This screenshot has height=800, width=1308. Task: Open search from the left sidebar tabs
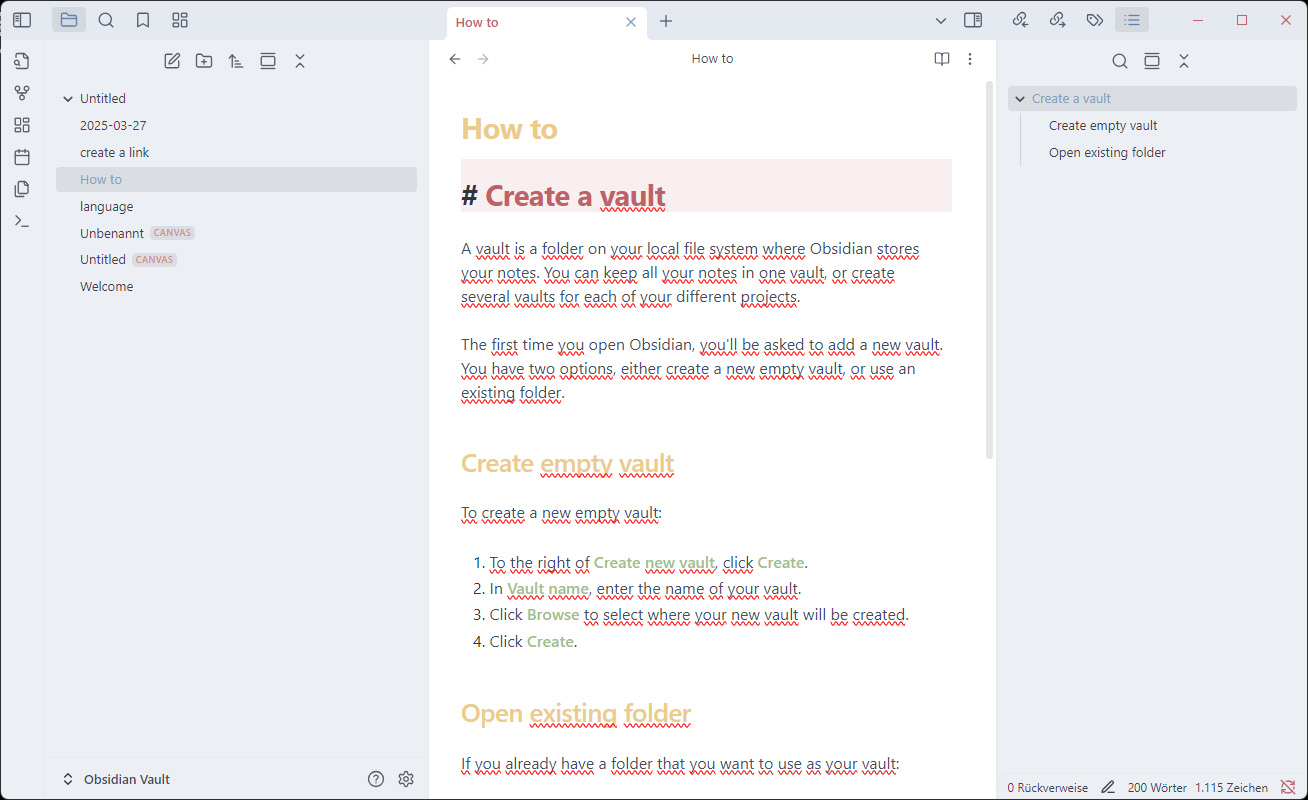(106, 20)
